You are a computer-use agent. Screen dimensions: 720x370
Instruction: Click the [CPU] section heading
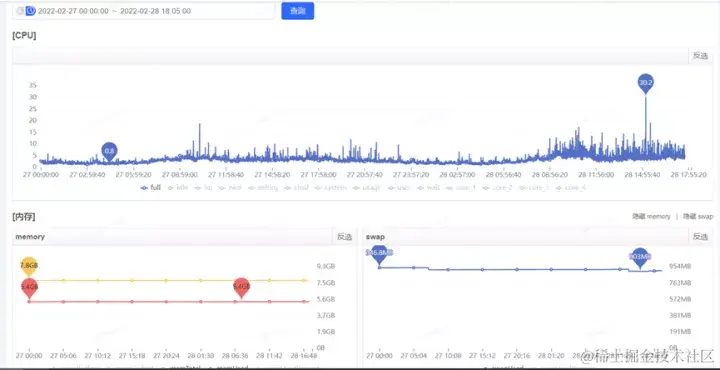24,36
